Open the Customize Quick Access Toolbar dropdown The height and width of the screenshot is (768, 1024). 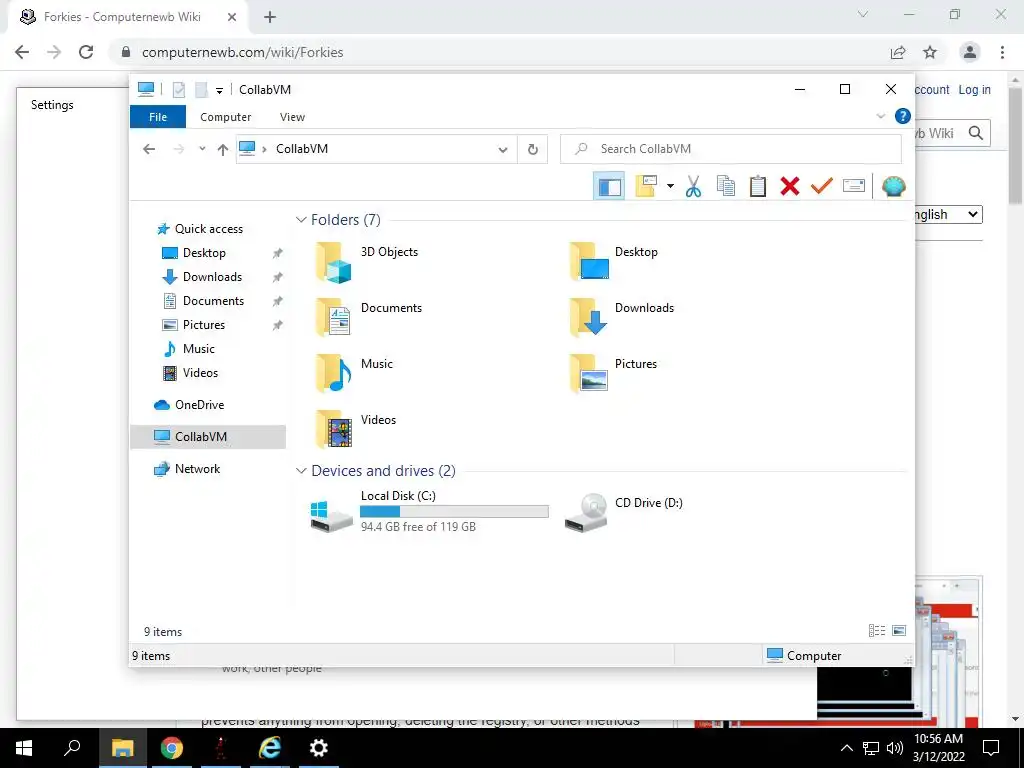pos(219,90)
